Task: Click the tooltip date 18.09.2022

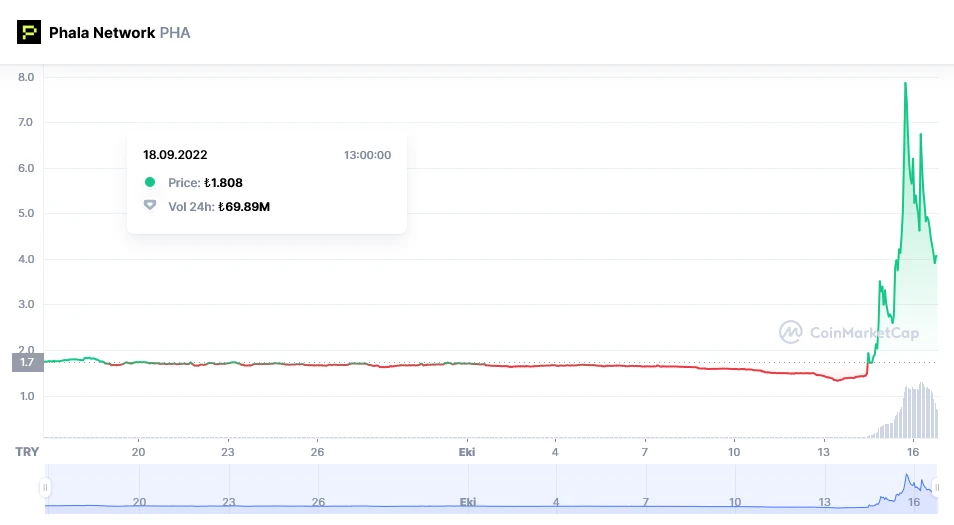Action: point(175,155)
